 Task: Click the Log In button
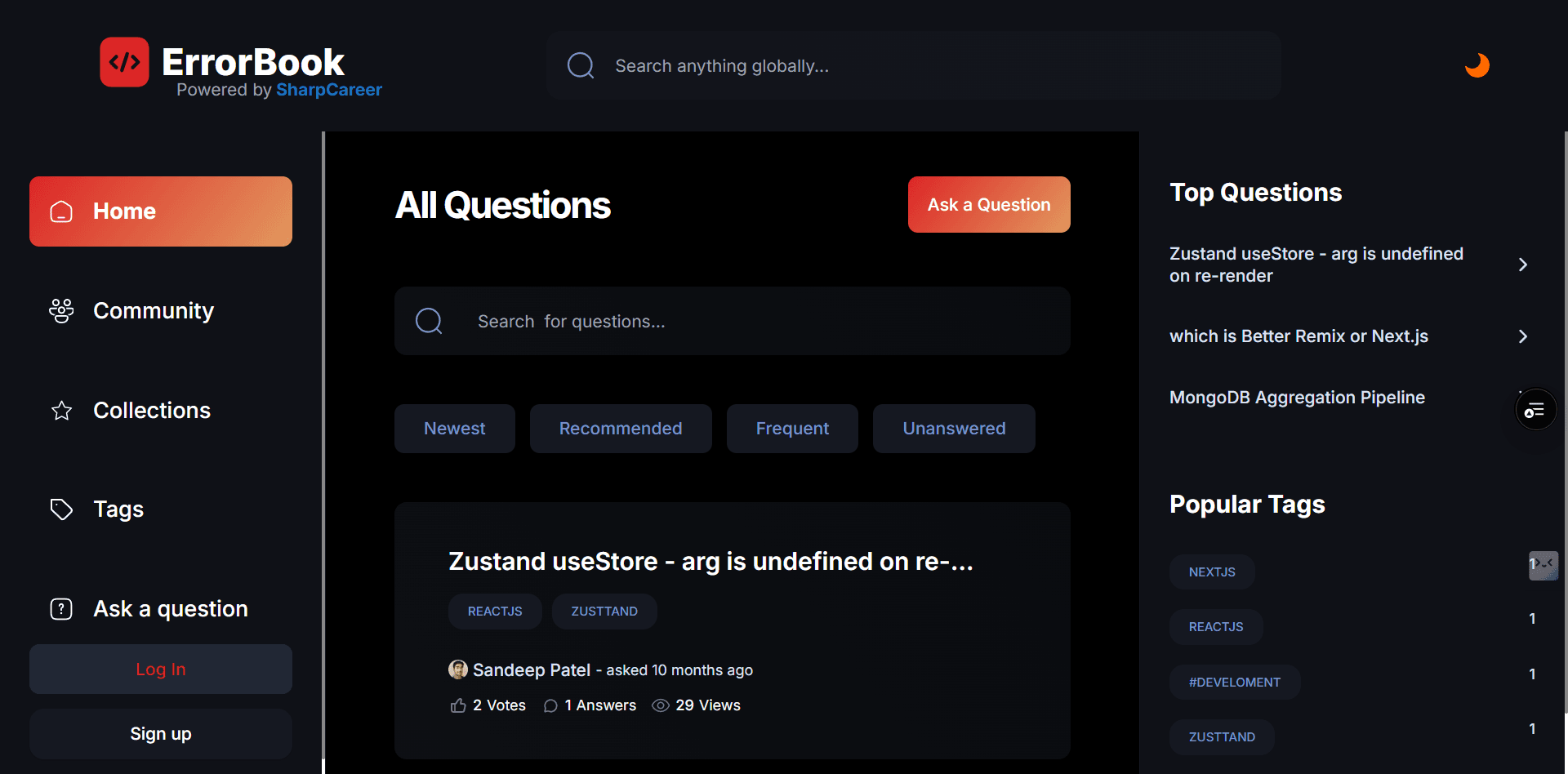pyautogui.click(x=161, y=669)
